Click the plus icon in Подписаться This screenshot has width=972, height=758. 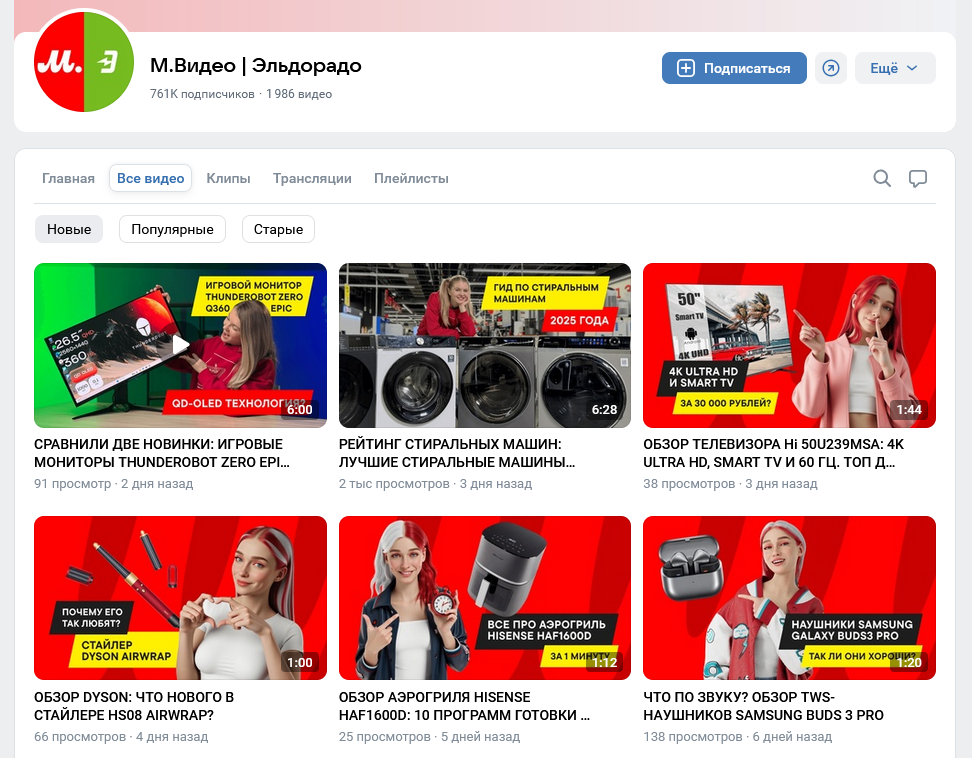coord(686,68)
